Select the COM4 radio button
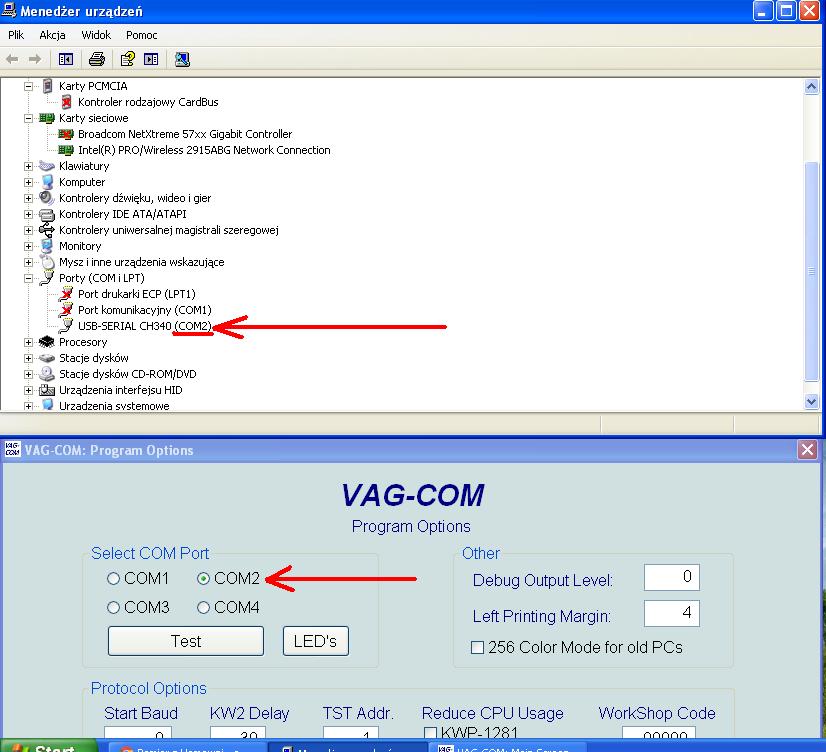826x752 pixels. click(203, 608)
